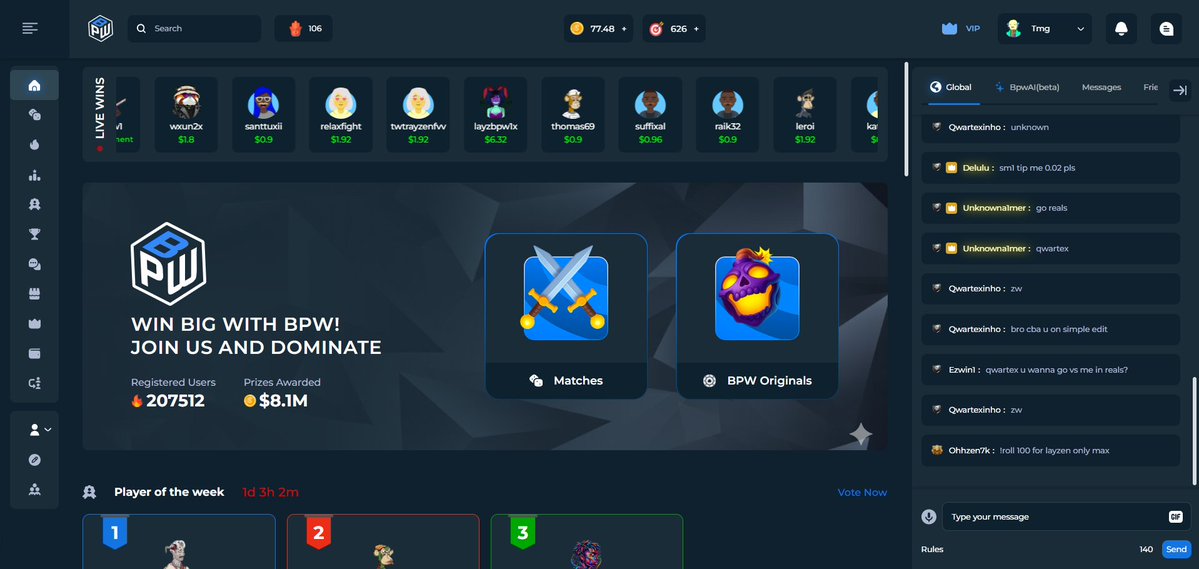Click username Ohhzen7k in chat
Image resolution: width=1199 pixels, height=569 pixels.
[970, 450]
